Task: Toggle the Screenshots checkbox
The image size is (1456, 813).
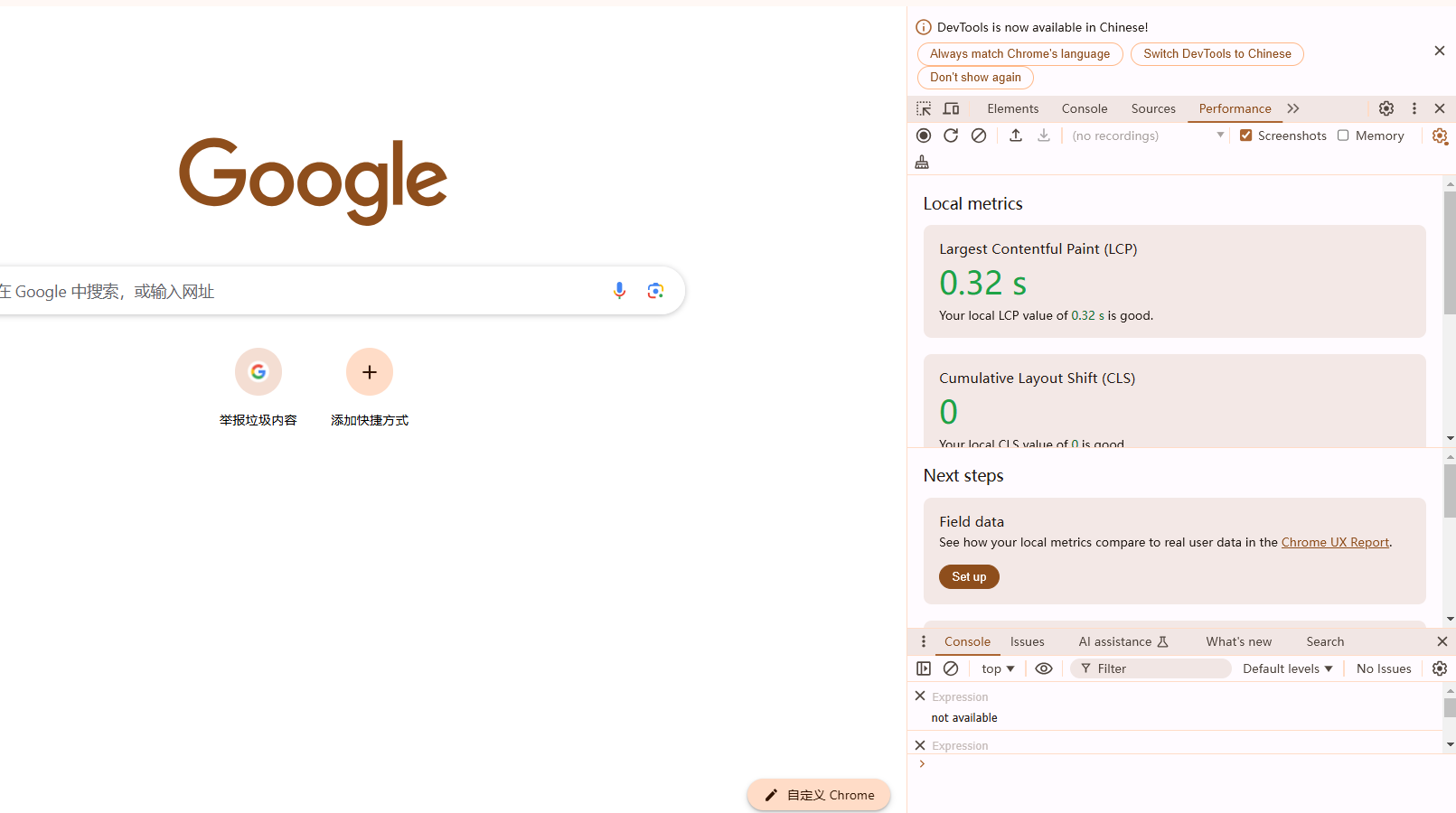Action: click(x=1246, y=135)
